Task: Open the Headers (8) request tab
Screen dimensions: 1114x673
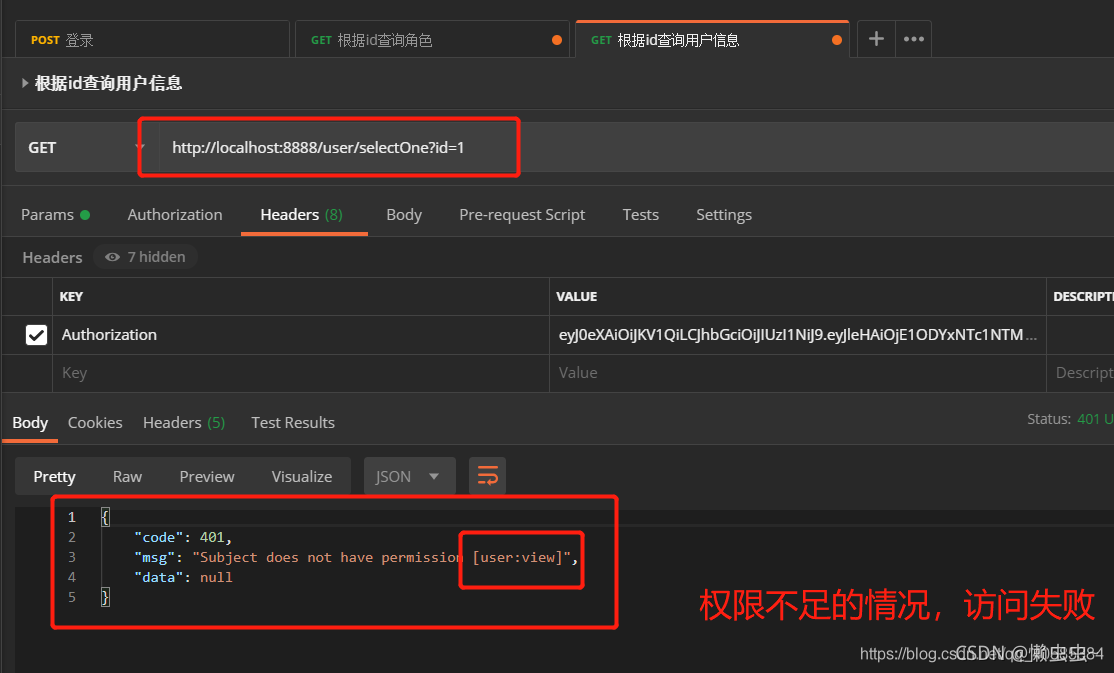Action: click(301, 215)
